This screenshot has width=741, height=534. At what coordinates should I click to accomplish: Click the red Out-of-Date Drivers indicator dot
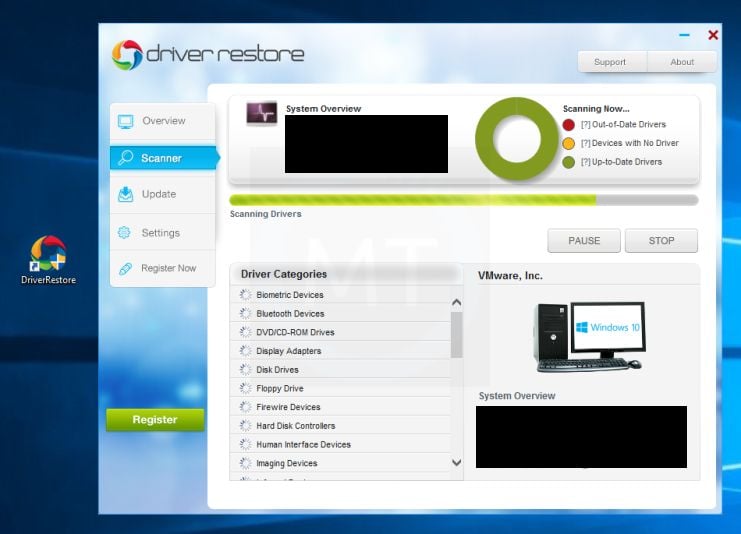point(569,125)
